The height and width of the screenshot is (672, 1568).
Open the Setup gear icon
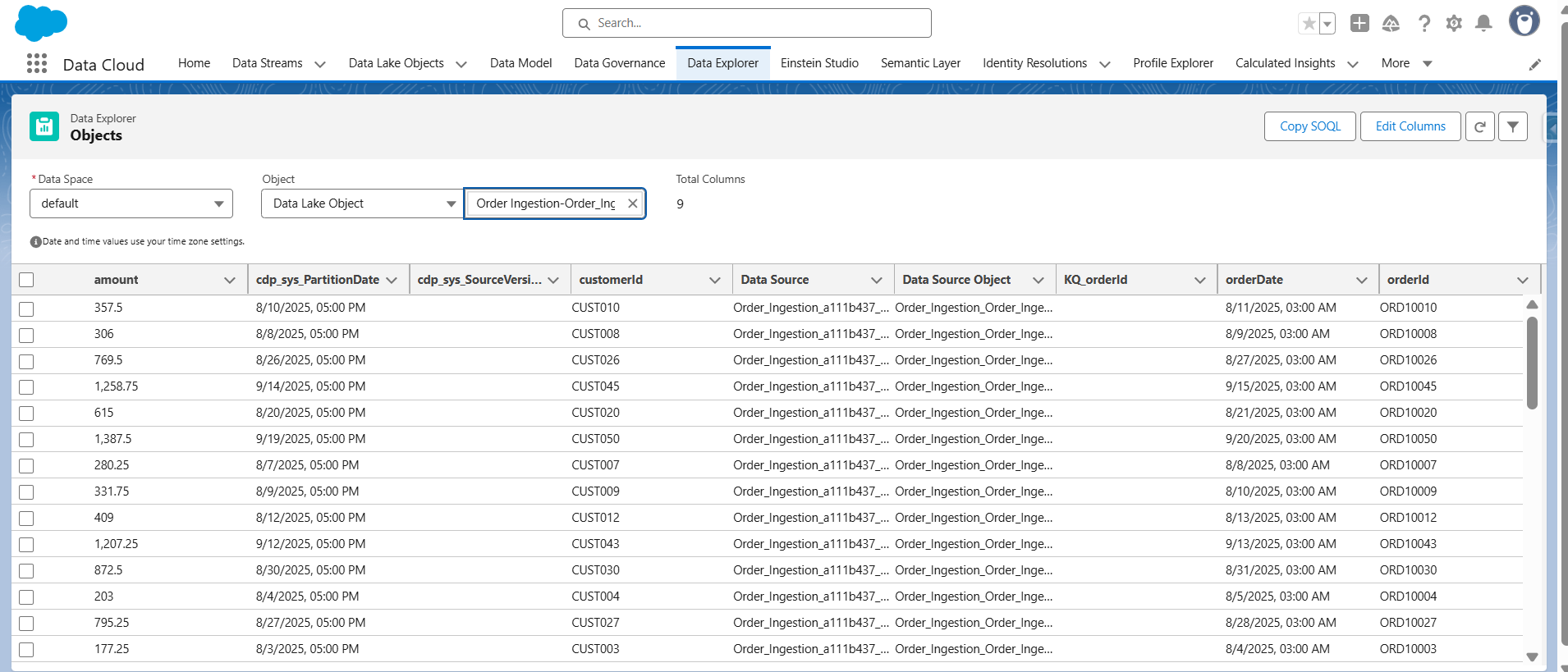click(1454, 24)
